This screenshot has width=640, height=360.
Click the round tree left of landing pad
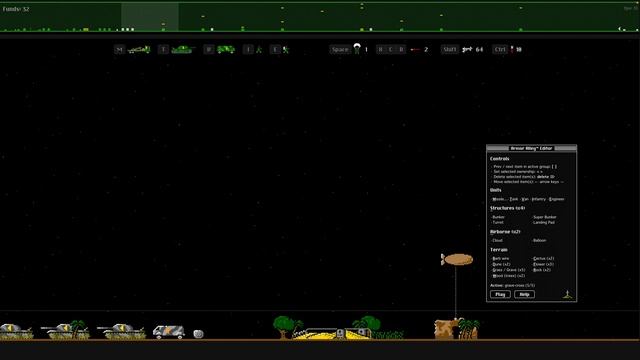pyautogui.click(x=283, y=327)
